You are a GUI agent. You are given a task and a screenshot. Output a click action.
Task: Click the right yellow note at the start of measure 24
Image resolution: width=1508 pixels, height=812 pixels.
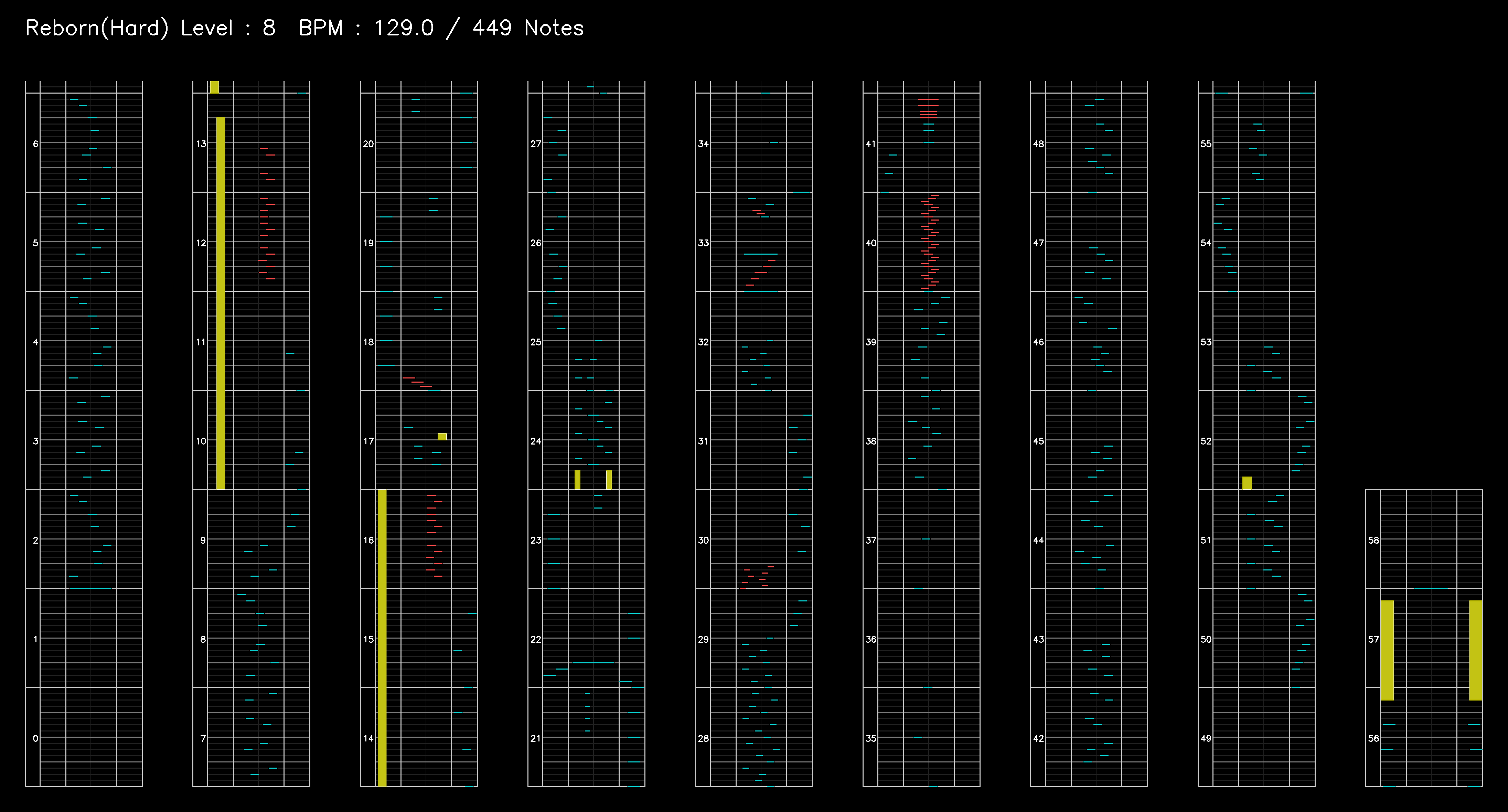tap(609, 480)
